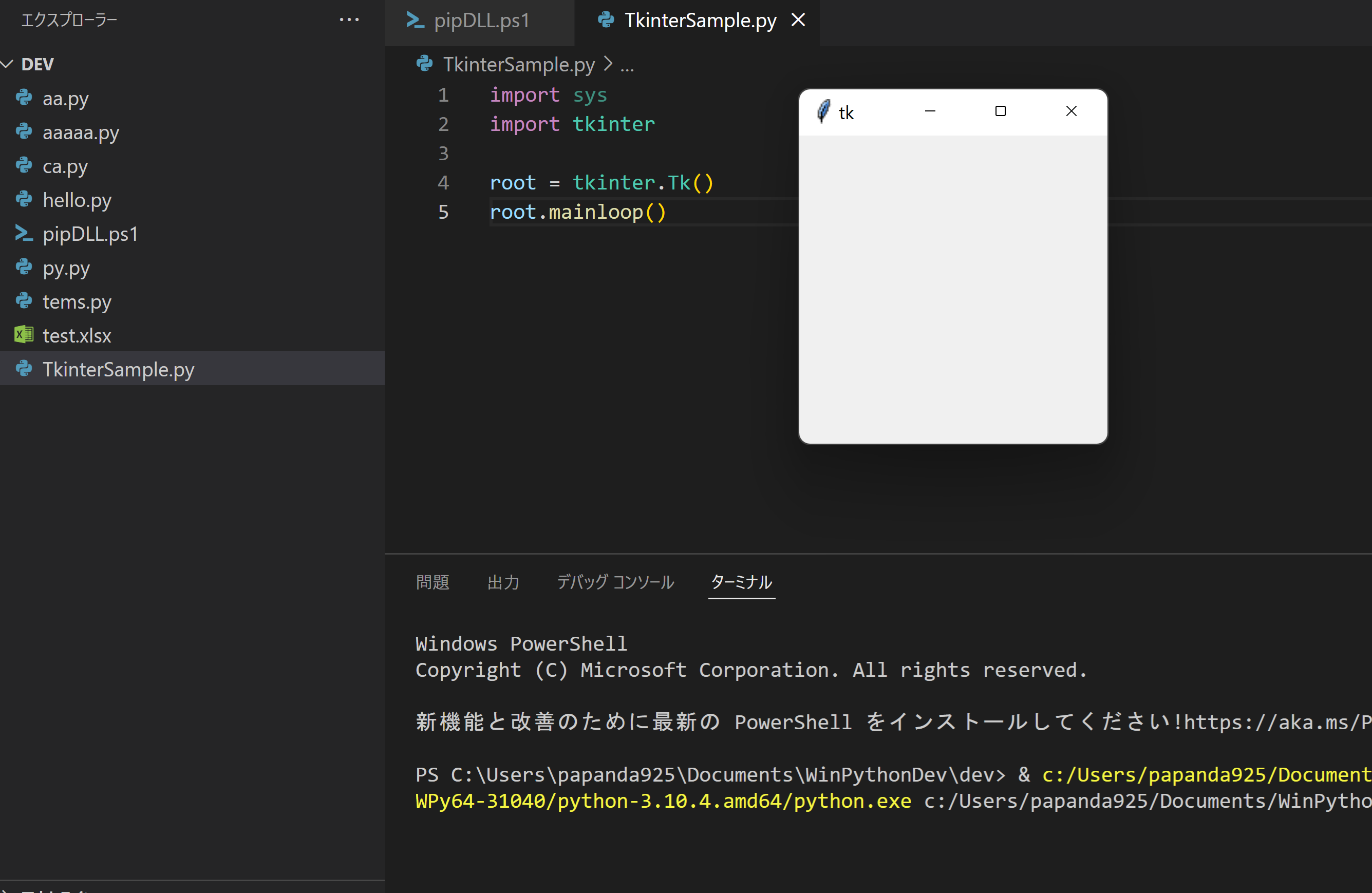Click the PowerShell icon on pipDLL.ps1 tab
The height and width of the screenshot is (893, 1372).
coord(415,20)
